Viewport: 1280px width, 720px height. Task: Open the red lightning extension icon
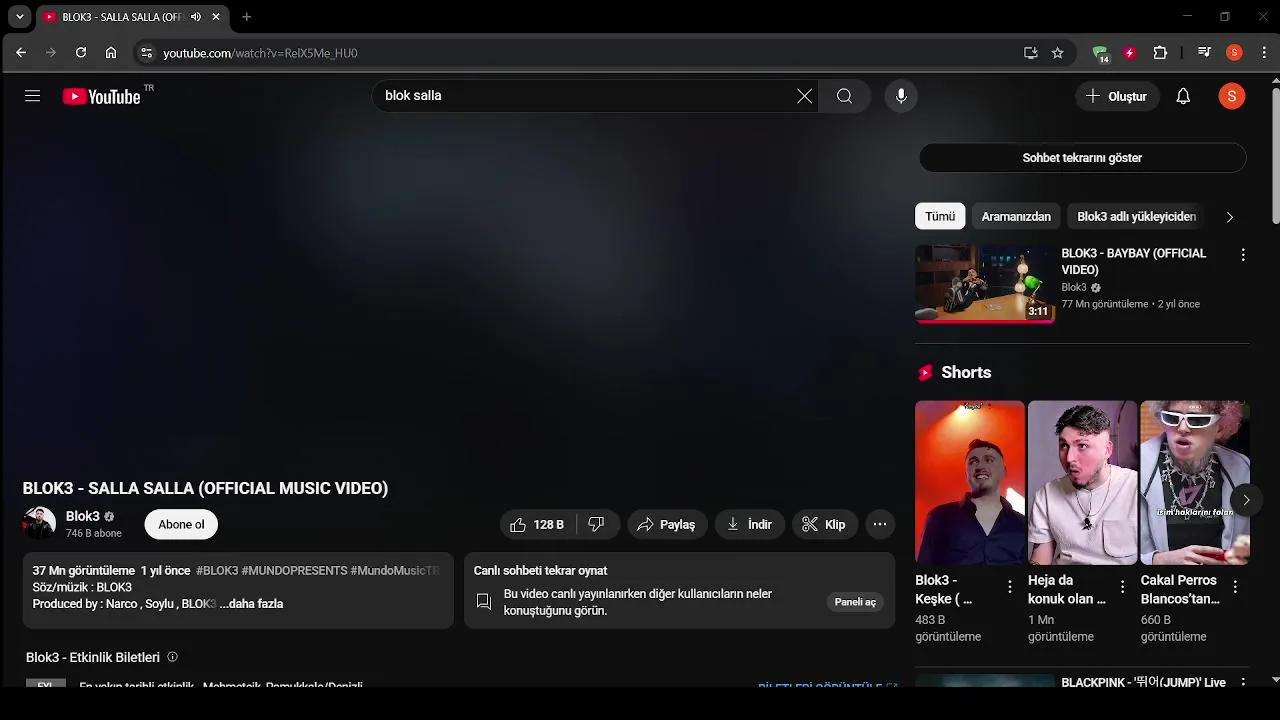[1130, 53]
